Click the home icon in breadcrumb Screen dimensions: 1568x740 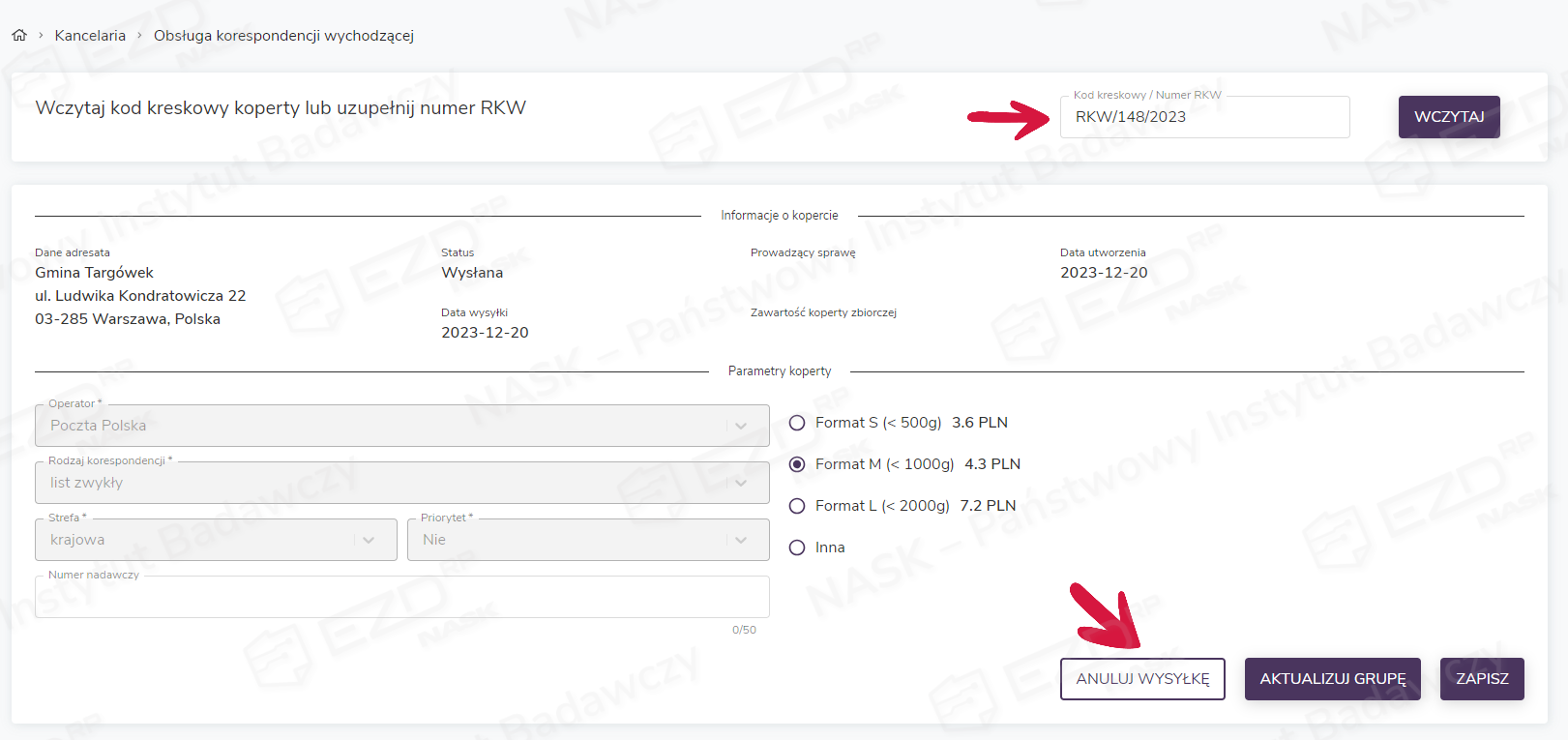(19, 36)
